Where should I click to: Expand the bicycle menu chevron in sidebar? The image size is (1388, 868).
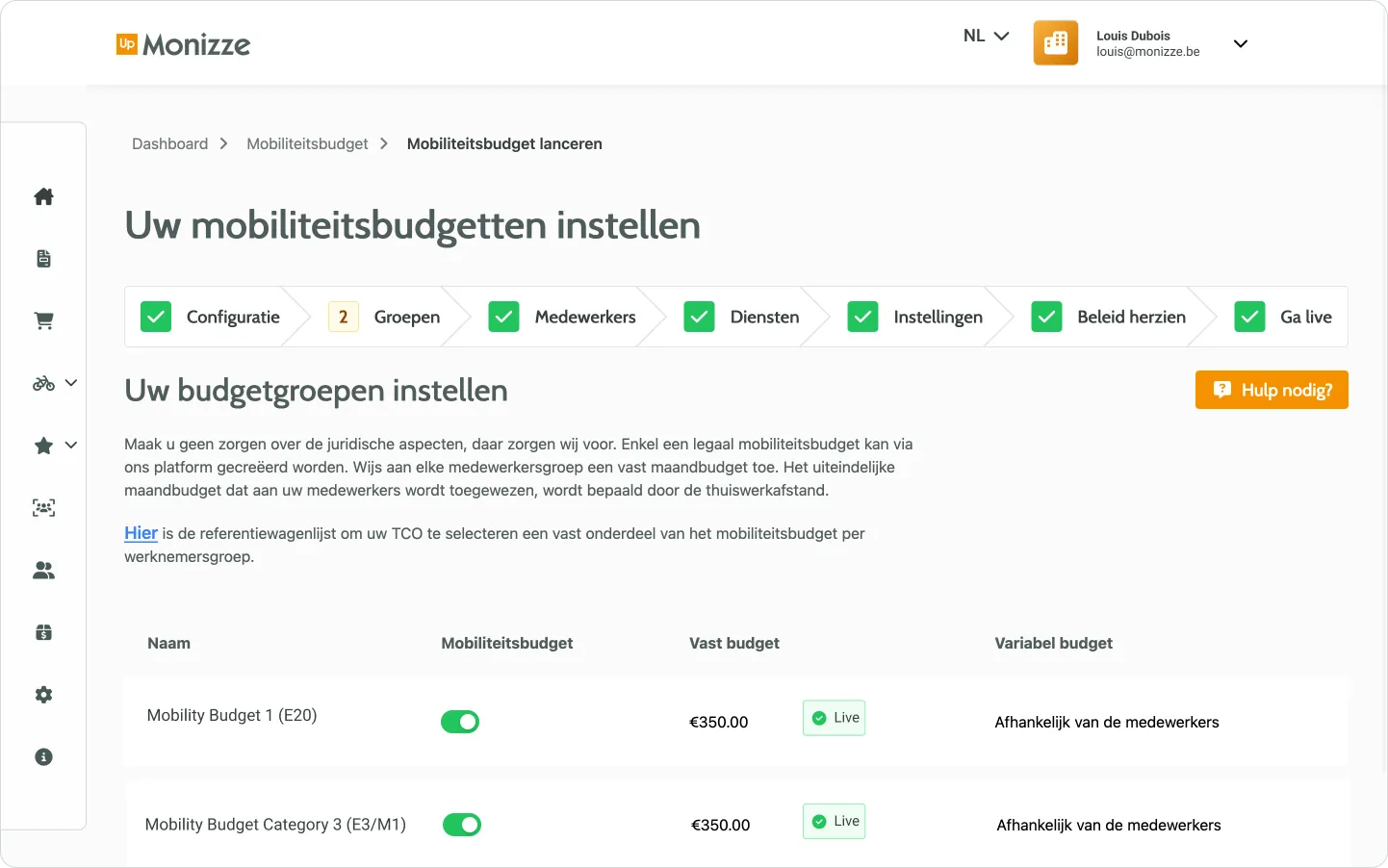[x=70, y=382]
